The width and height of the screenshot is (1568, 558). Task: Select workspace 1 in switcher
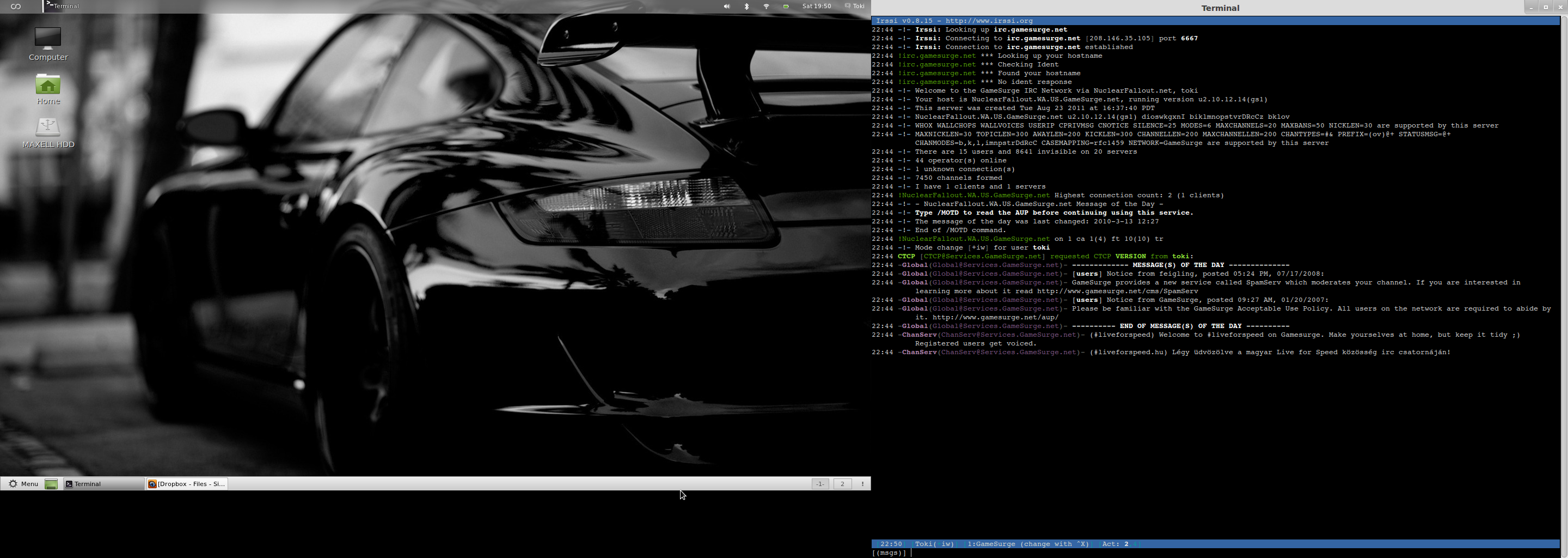[820, 484]
